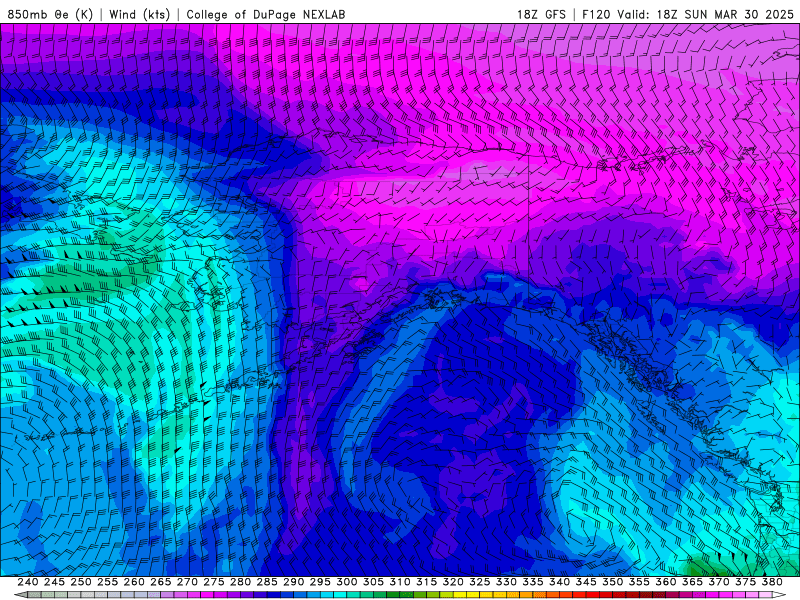The height and width of the screenshot is (600, 800).
Task: Click the 265 color scale label
Action: point(160,582)
